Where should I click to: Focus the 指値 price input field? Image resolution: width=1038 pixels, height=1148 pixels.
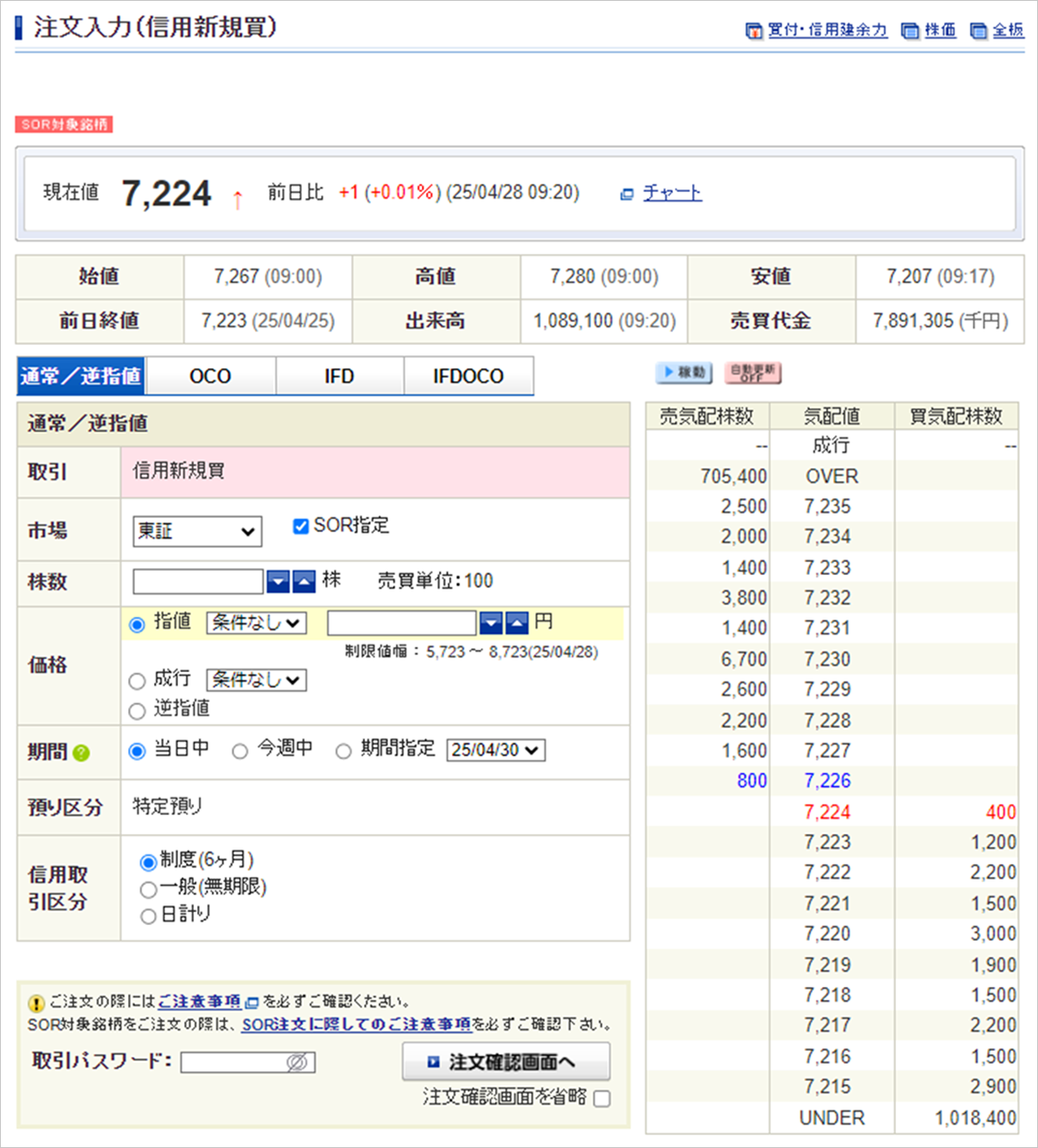[402, 623]
